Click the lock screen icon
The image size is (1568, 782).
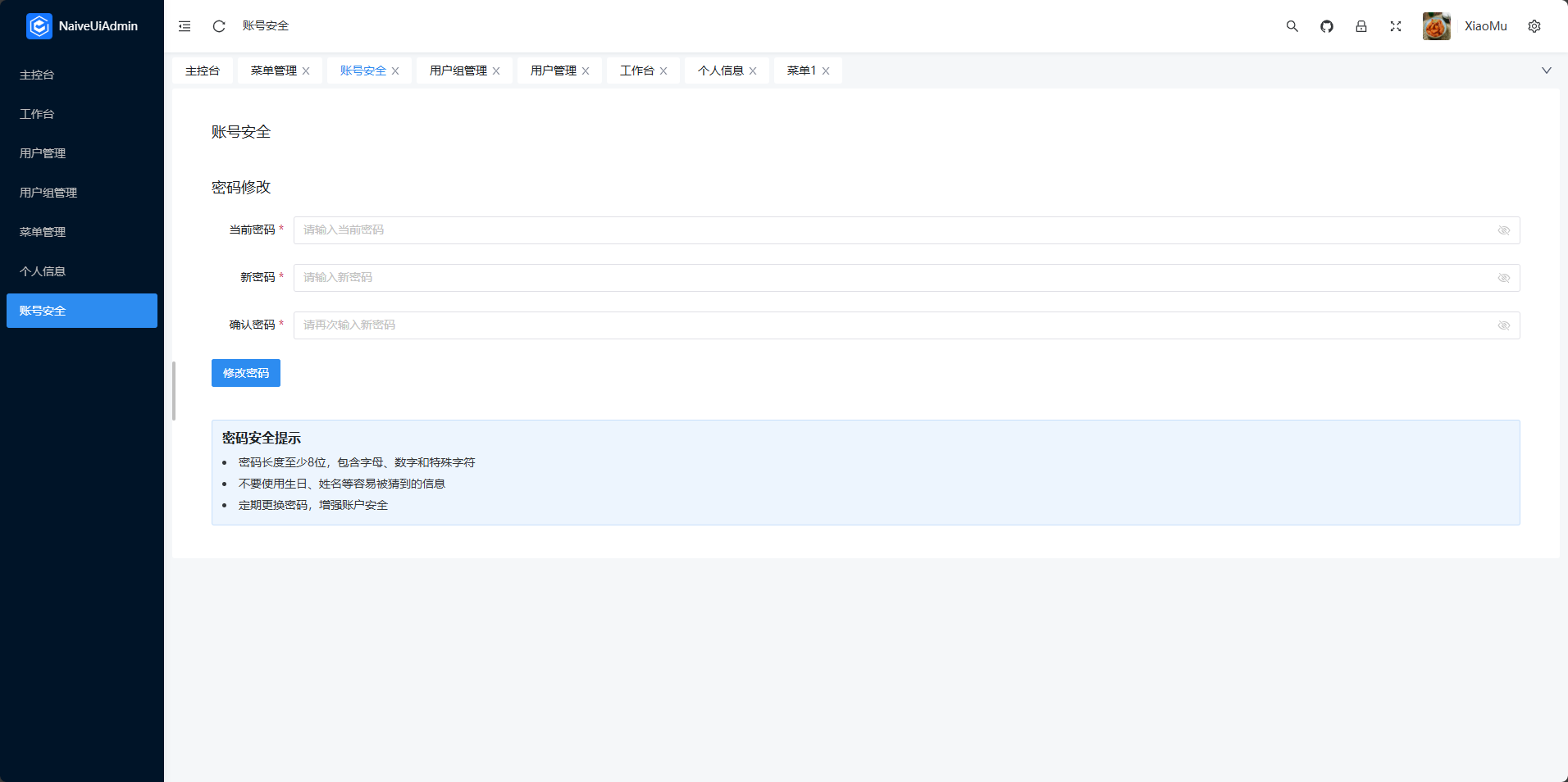tap(1361, 26)
